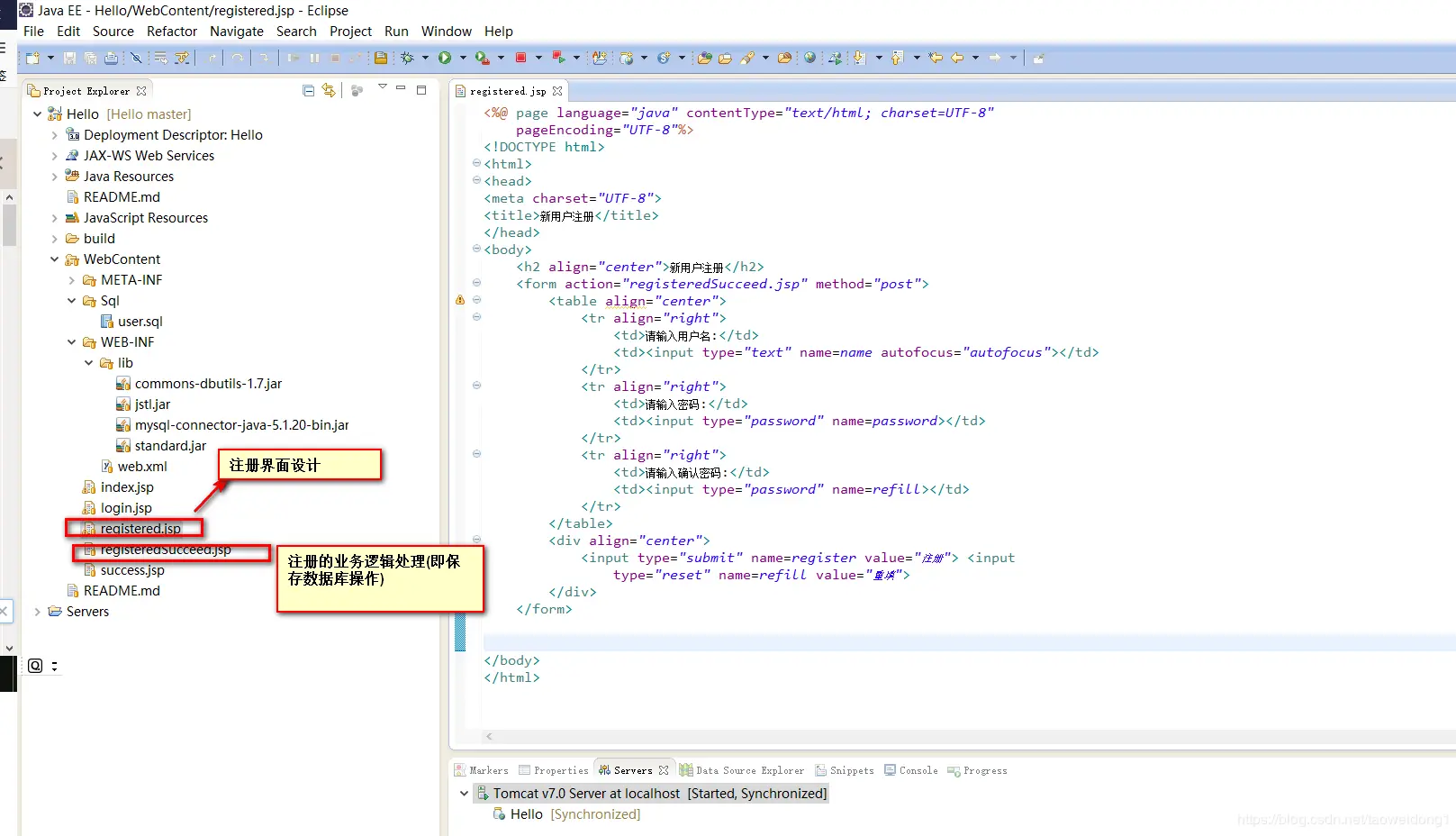Click the red Stop server icon

point(520,58)
